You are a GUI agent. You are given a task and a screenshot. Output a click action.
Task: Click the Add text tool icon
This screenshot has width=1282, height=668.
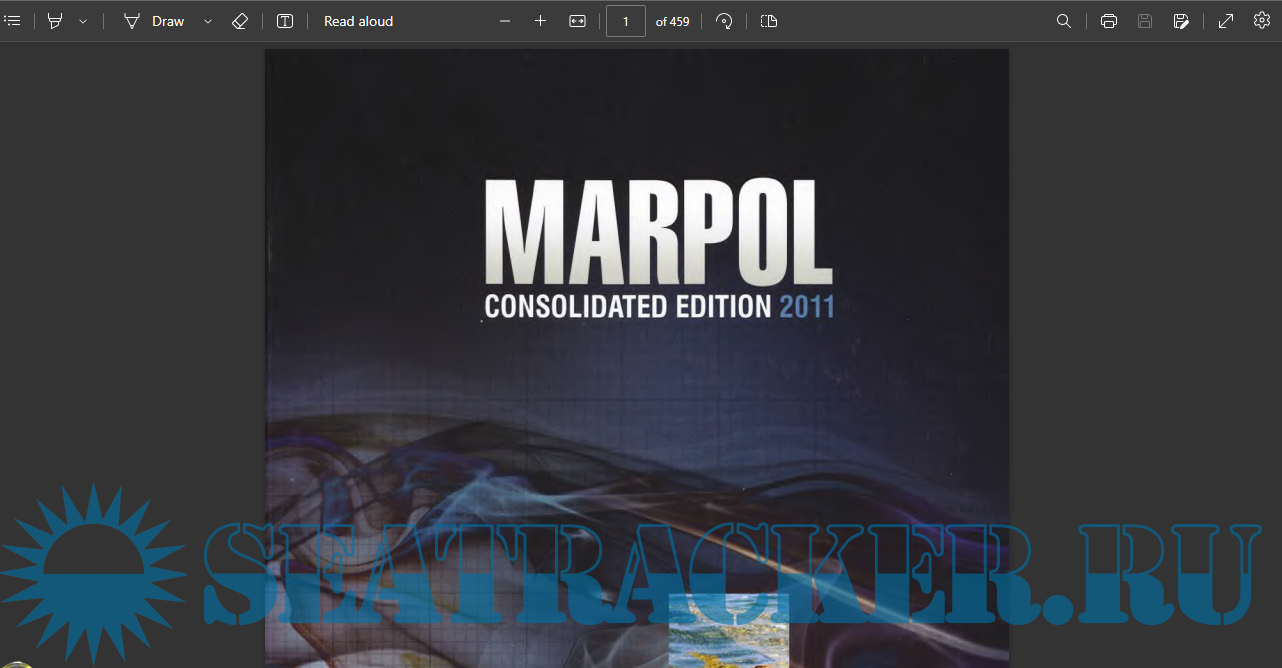tap(285, 21)
